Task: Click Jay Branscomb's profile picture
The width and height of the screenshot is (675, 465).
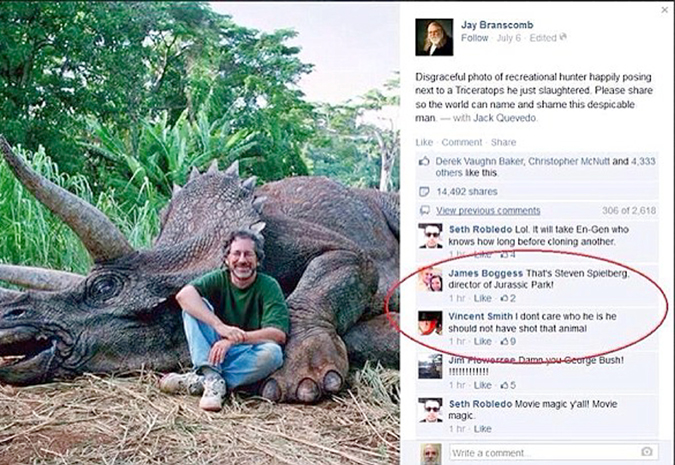Action: (x=435, y=36)
